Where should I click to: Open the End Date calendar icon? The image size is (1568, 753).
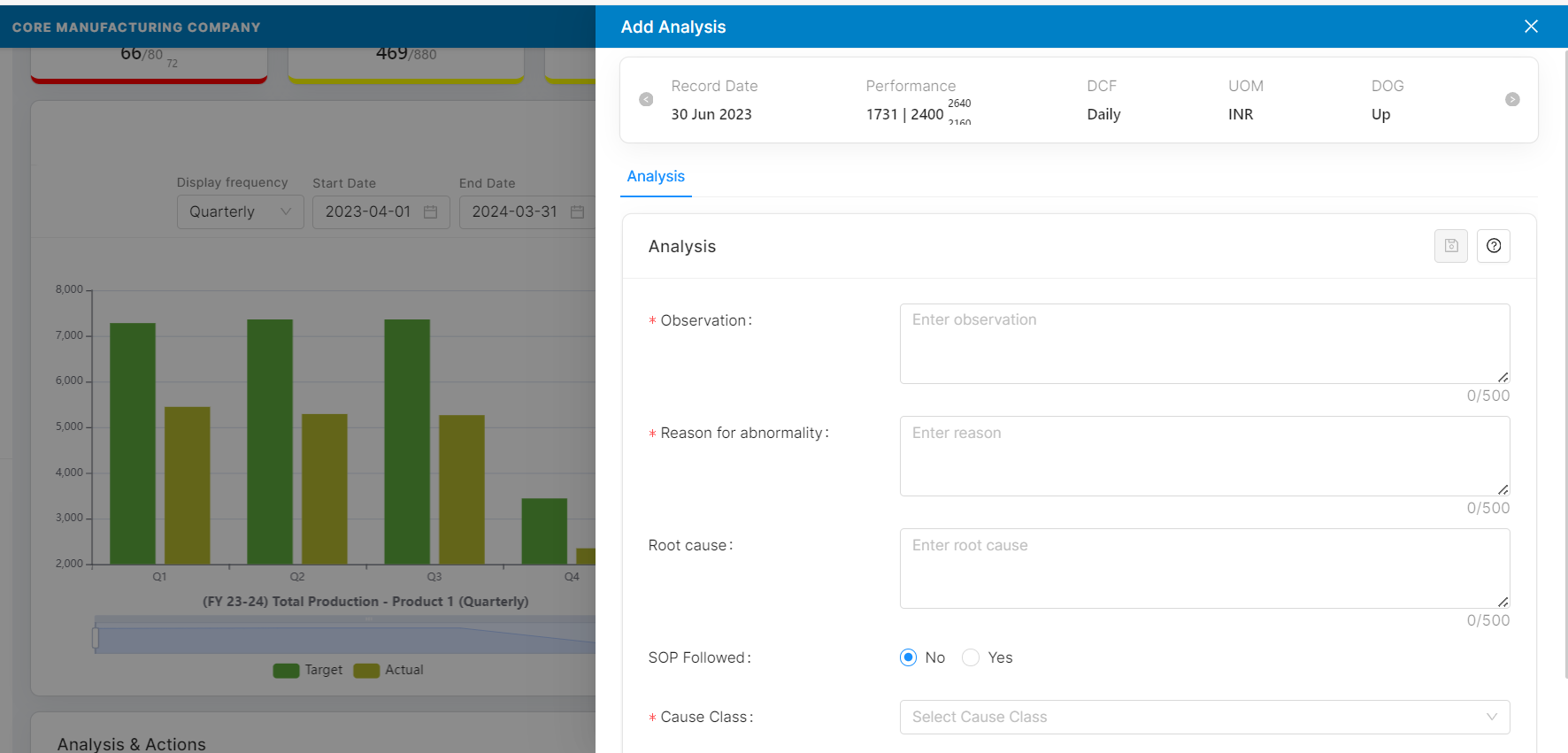pyautogui.click(x=578, y=212)
